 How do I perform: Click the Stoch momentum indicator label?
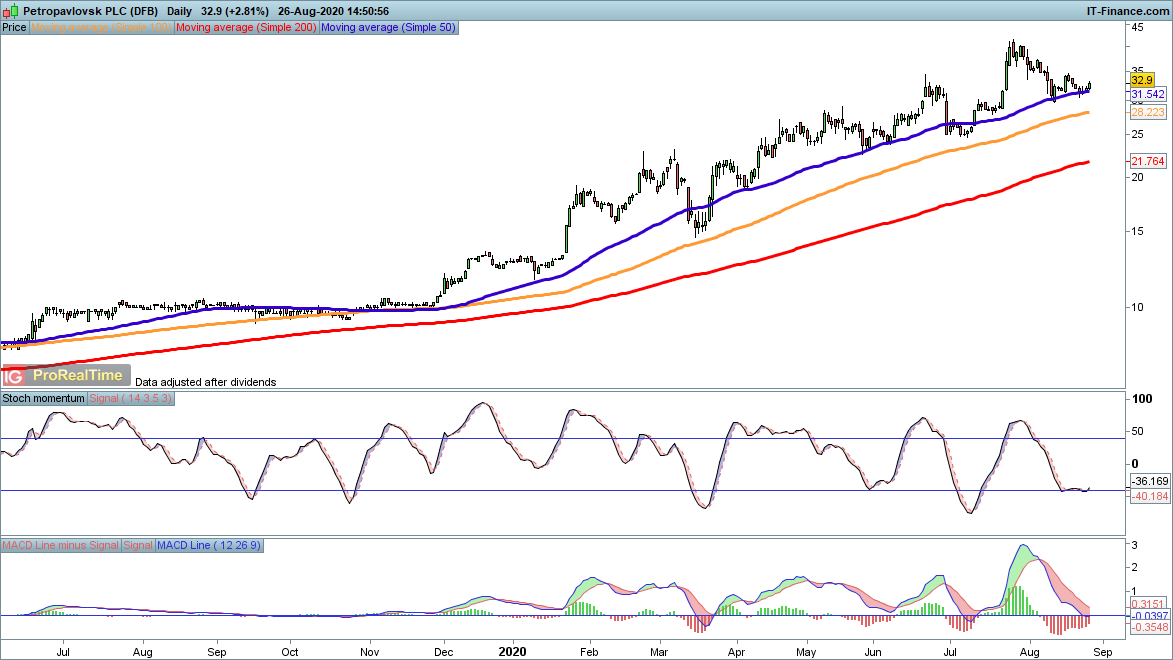(44, 398)
